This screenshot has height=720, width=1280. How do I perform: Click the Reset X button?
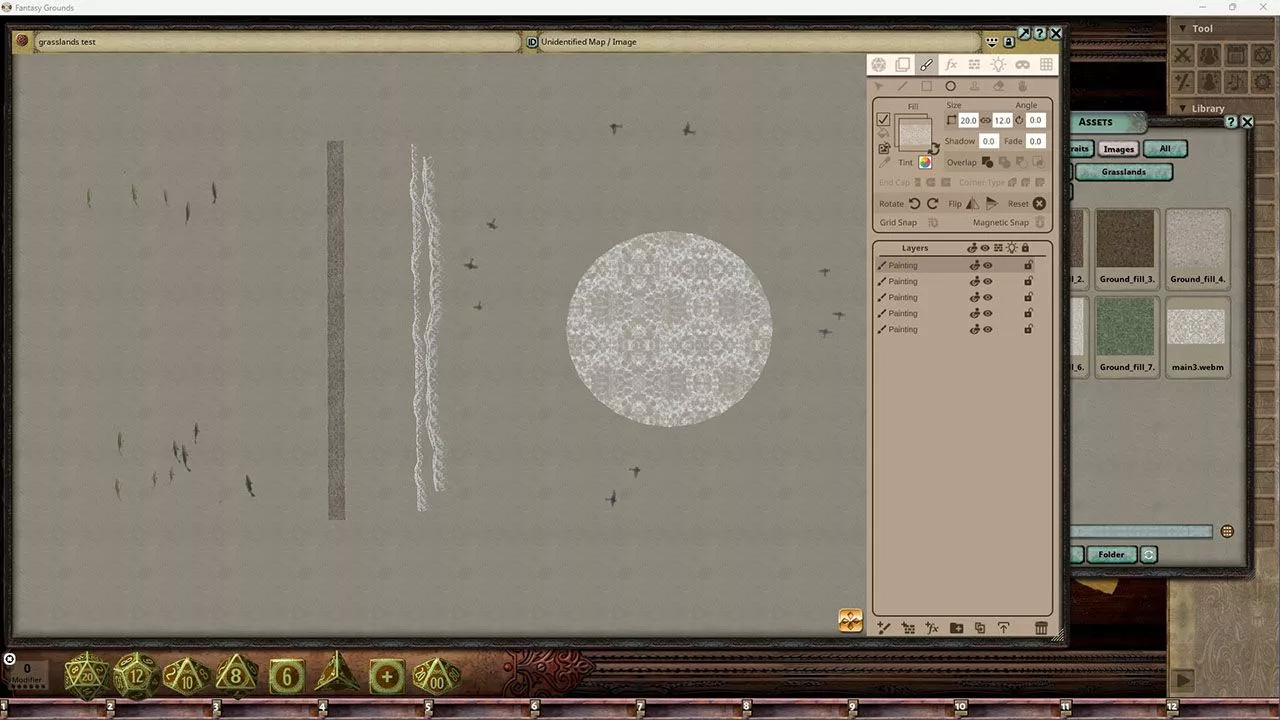pyautogui.click(x=1039, y=203)
